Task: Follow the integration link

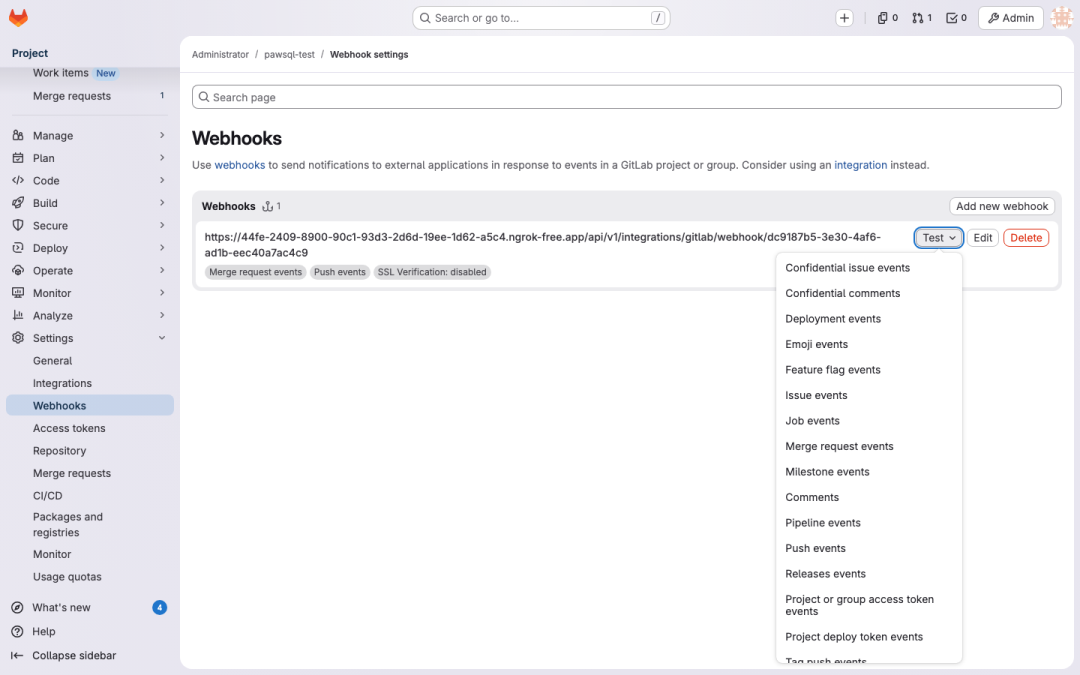Action: [x=860, y=165]
